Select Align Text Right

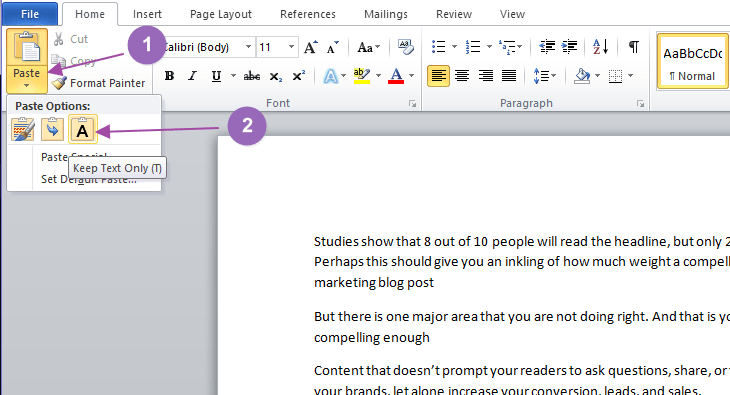click(486, 76)
